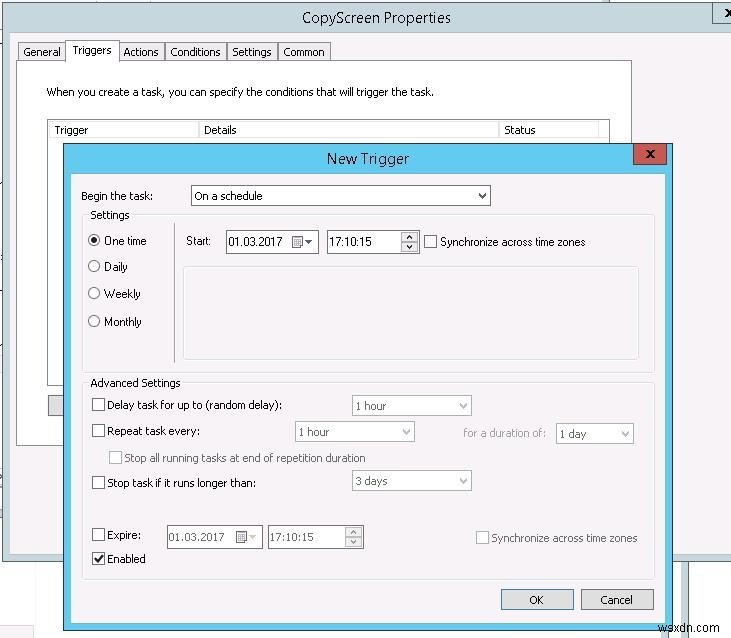Close the New Trigger dialog
Viewport: 731px width, 638px height.
pos(650,154)
